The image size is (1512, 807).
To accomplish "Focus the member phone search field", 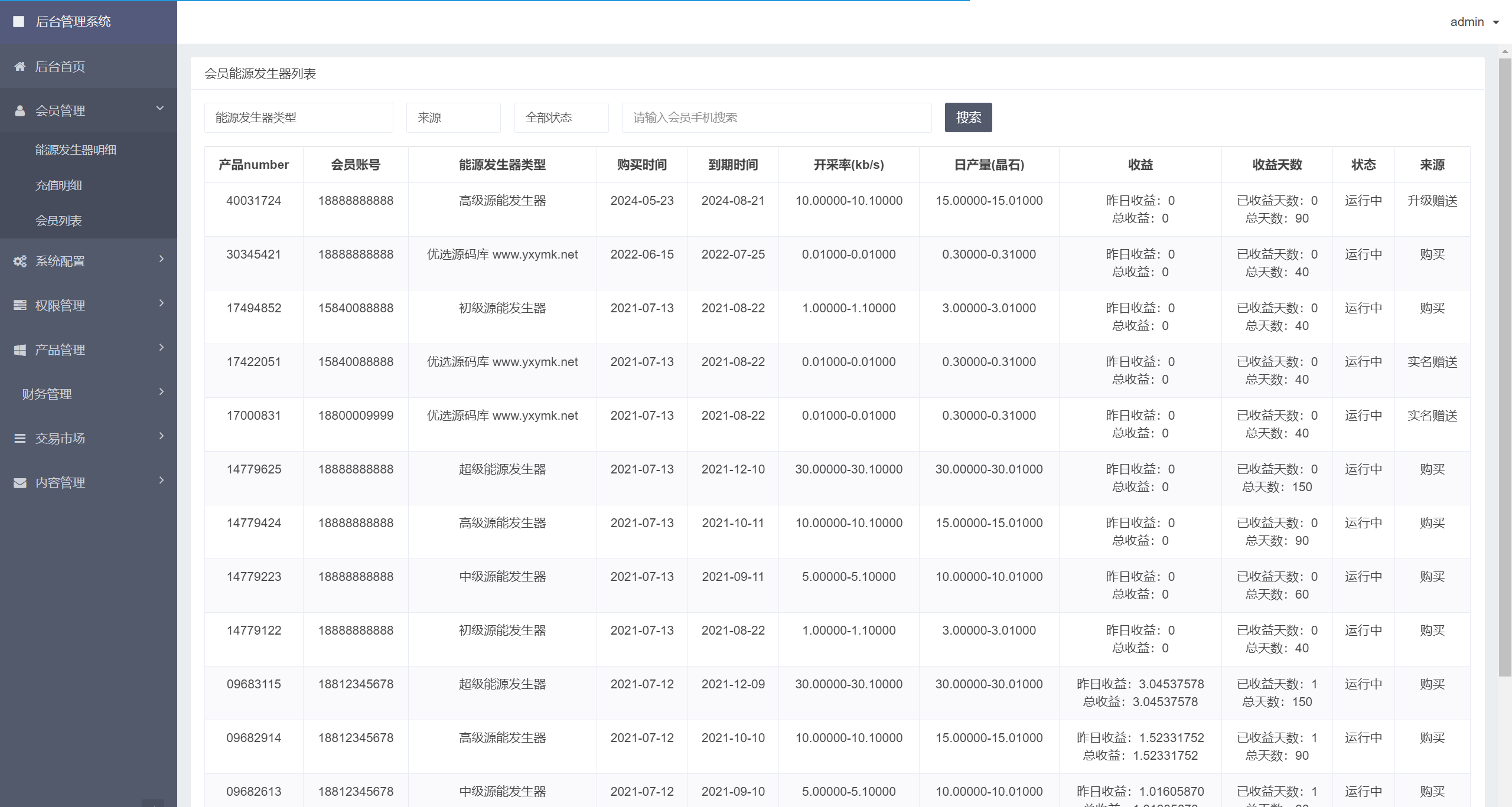I will coord(776,117).
